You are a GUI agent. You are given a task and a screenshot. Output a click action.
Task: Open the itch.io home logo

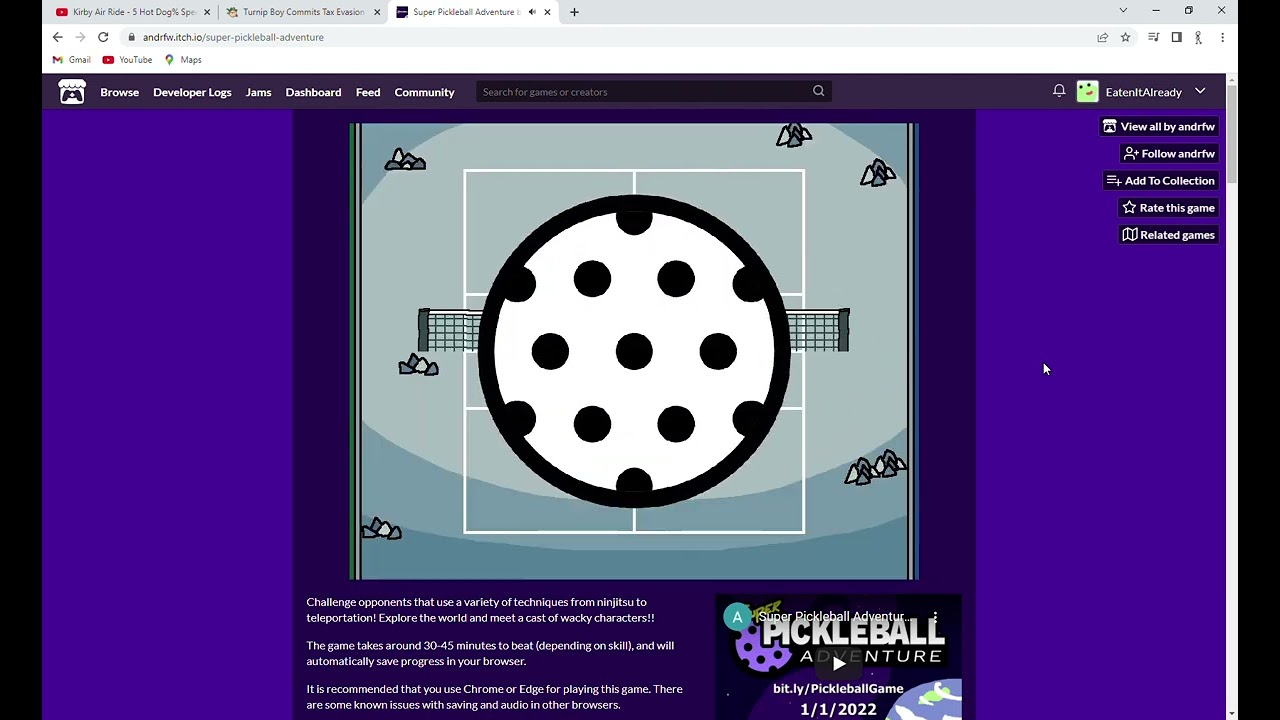[x=72, y=92]
